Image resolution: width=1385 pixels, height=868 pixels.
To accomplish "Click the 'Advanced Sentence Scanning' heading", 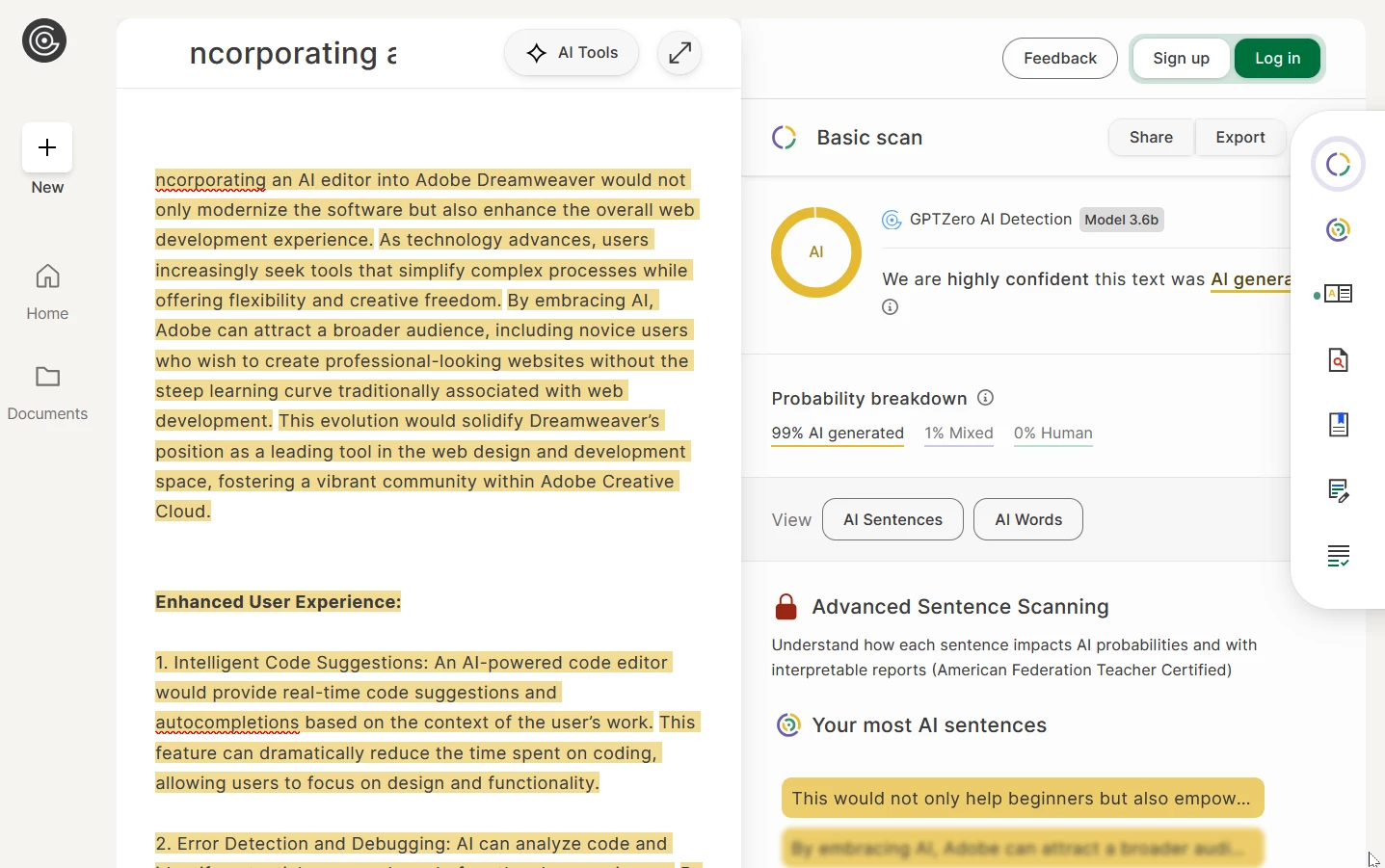I will [x=960, y=607].
